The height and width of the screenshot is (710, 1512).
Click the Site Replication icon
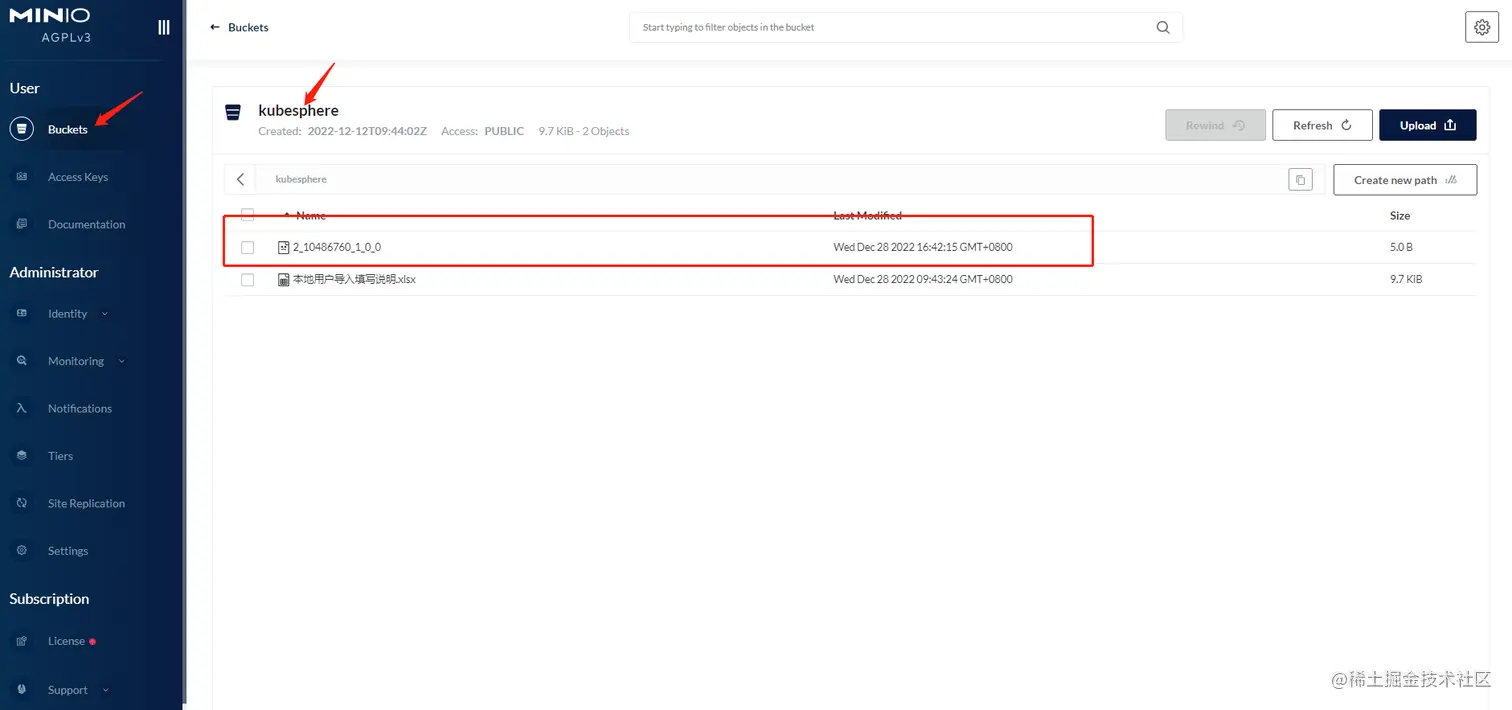coord(21,503)
